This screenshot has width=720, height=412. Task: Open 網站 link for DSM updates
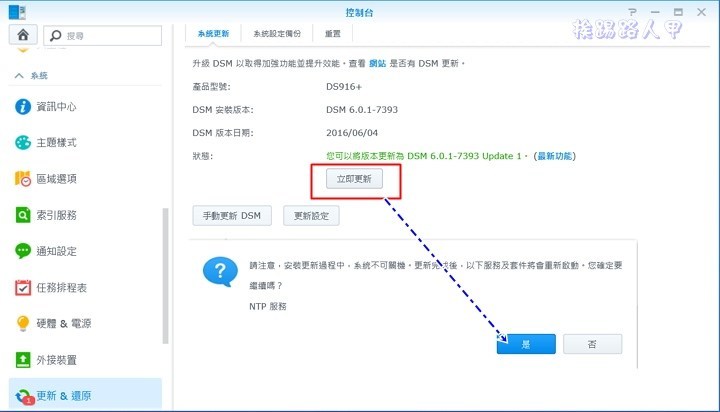377,63
